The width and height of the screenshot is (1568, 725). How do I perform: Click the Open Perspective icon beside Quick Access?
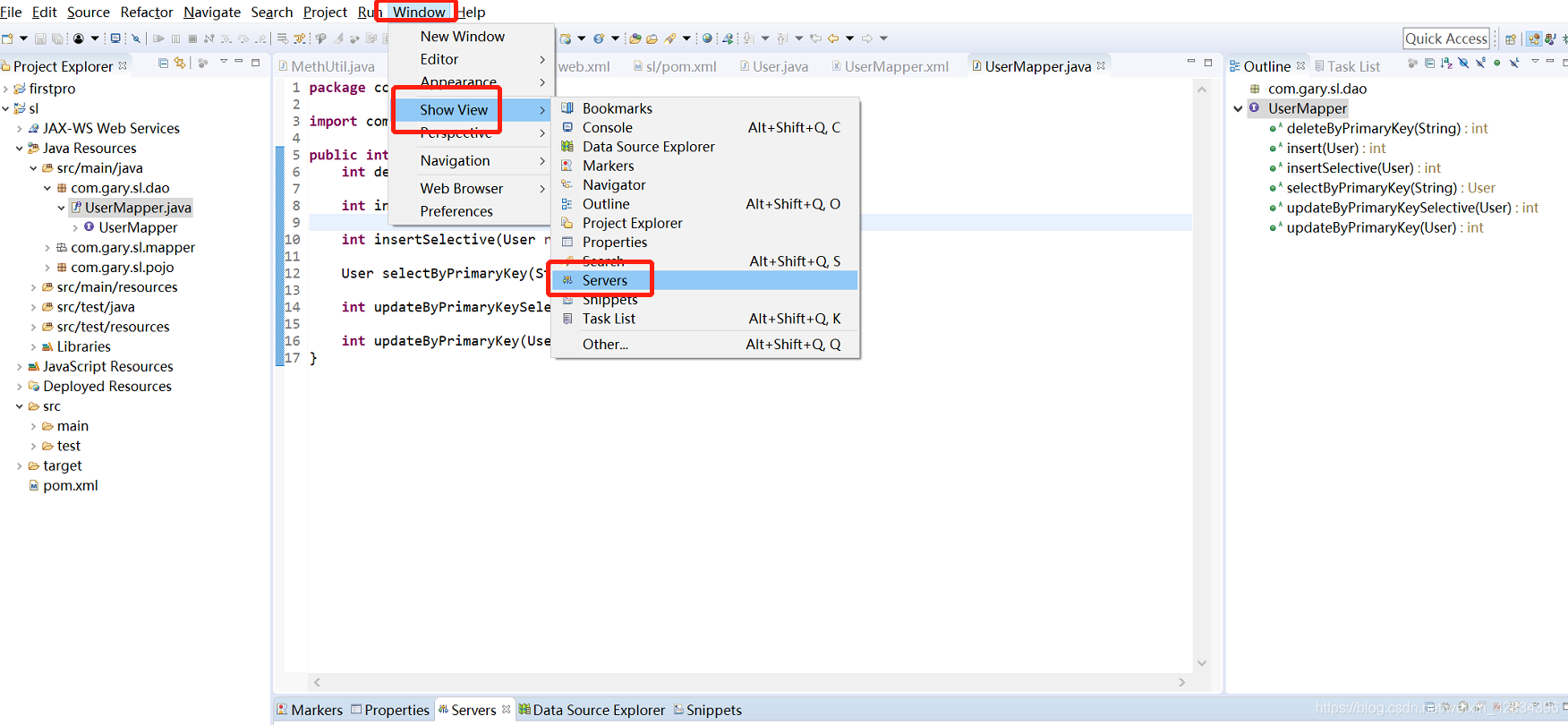coord(1511,39)
